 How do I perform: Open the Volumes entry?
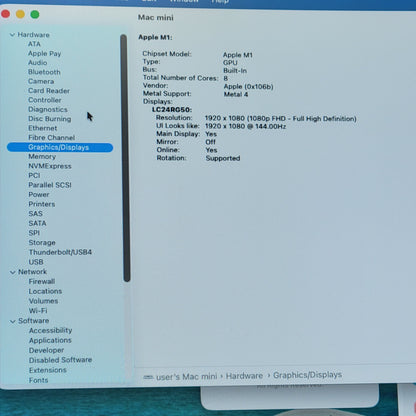(x=43, y=301)
